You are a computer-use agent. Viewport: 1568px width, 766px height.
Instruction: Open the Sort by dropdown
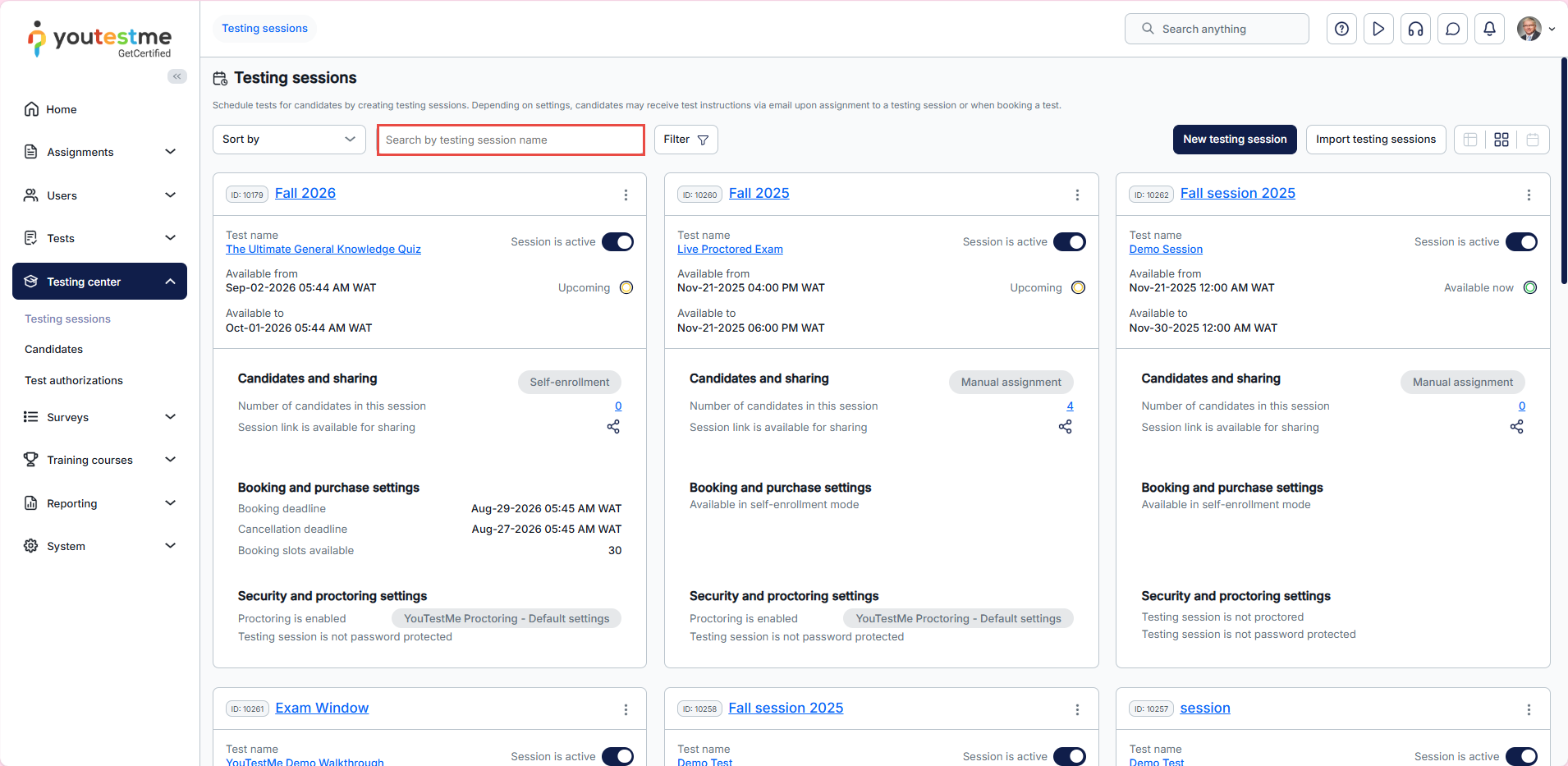[289, 140]
